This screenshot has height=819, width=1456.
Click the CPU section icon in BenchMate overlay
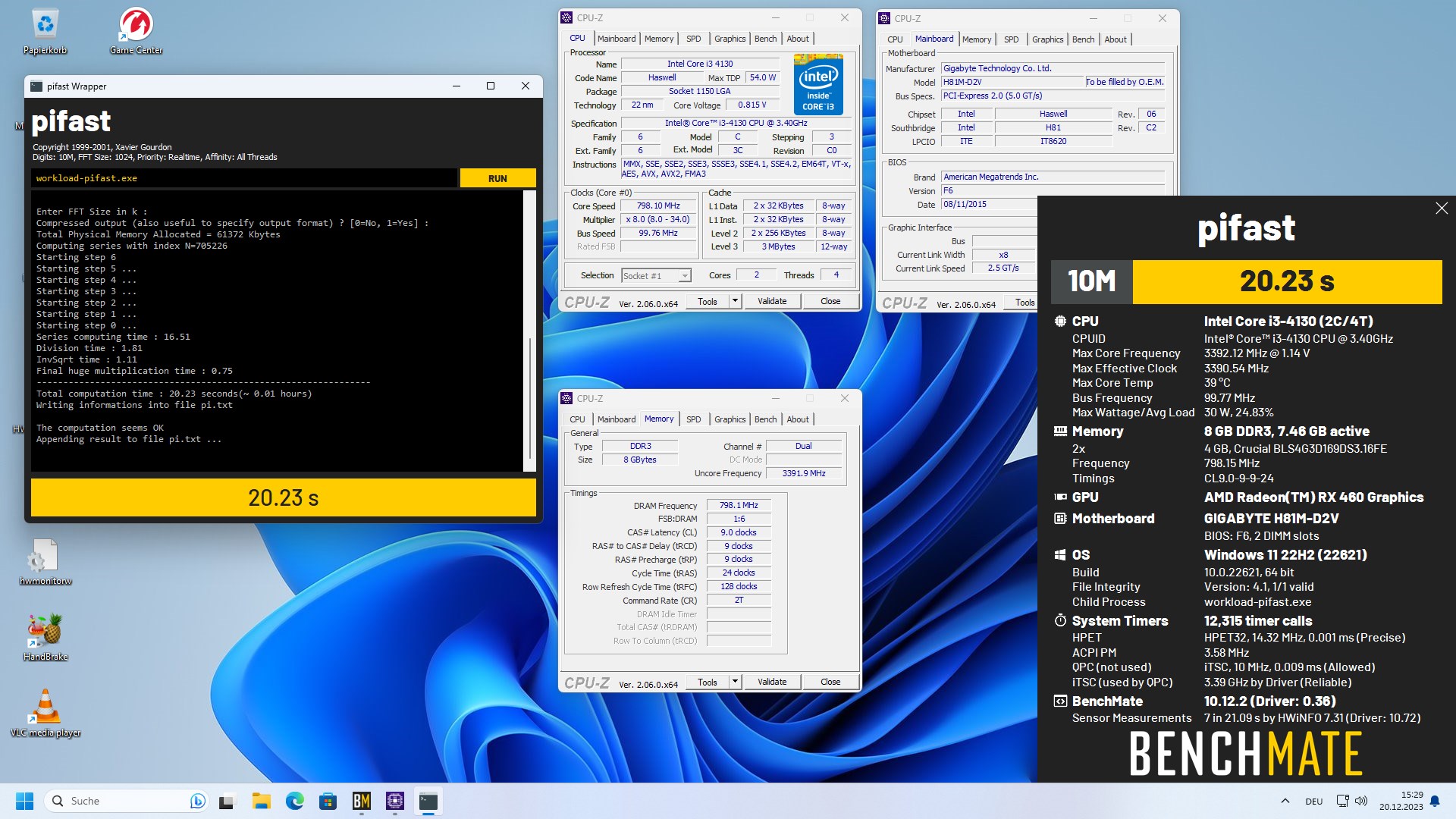click(1060, 322)
